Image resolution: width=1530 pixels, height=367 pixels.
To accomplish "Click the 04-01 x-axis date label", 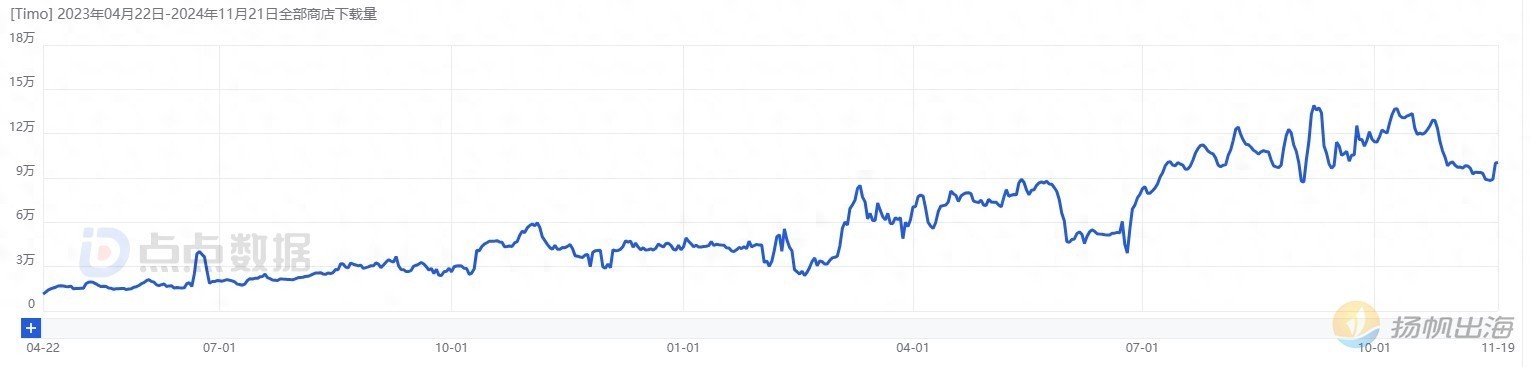I will (913, 348).
